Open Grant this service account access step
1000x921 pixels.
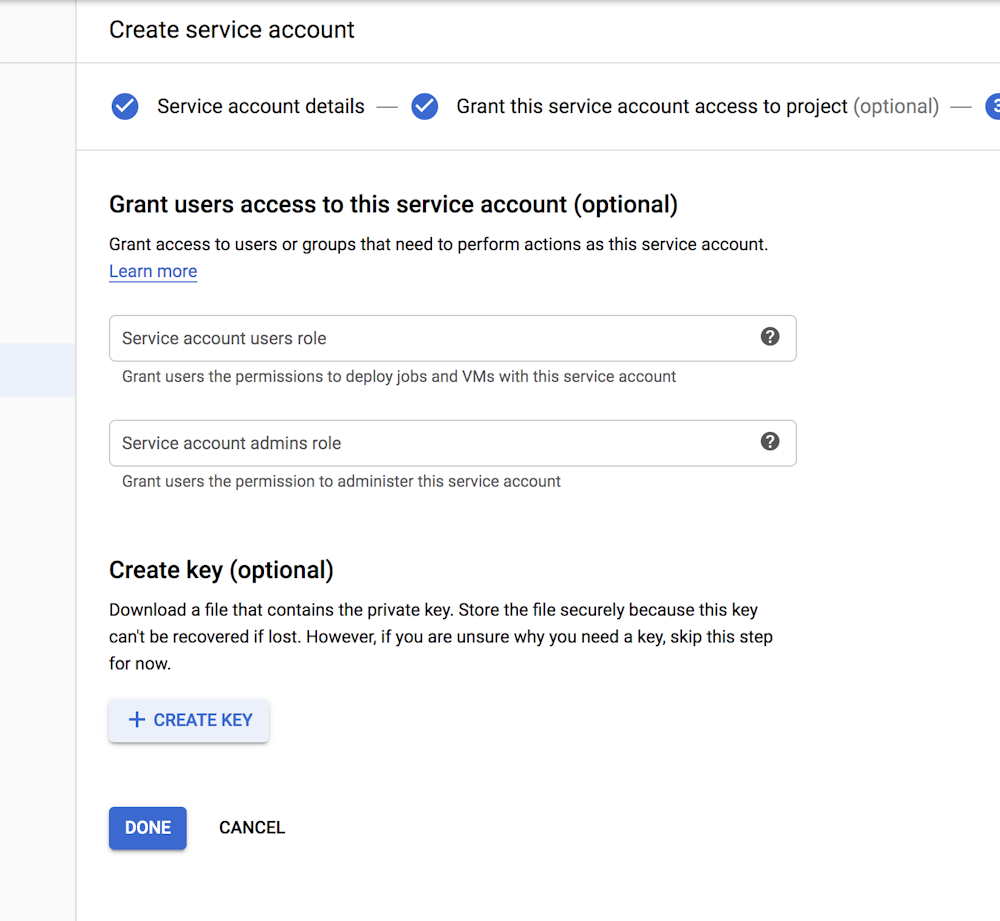coord(698,107)
